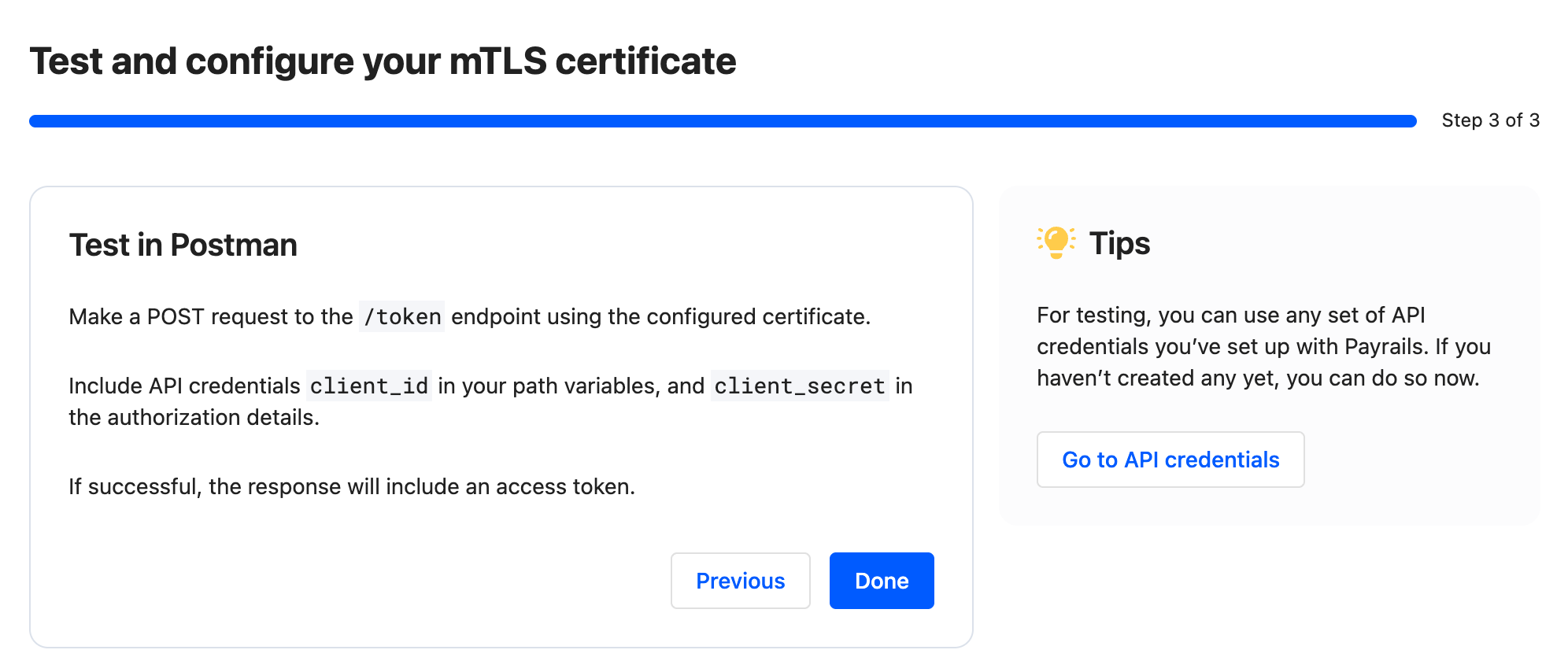Click the 'If successful' response sentence
Screen dimensions: 1568x672
(x=352, y=486)
